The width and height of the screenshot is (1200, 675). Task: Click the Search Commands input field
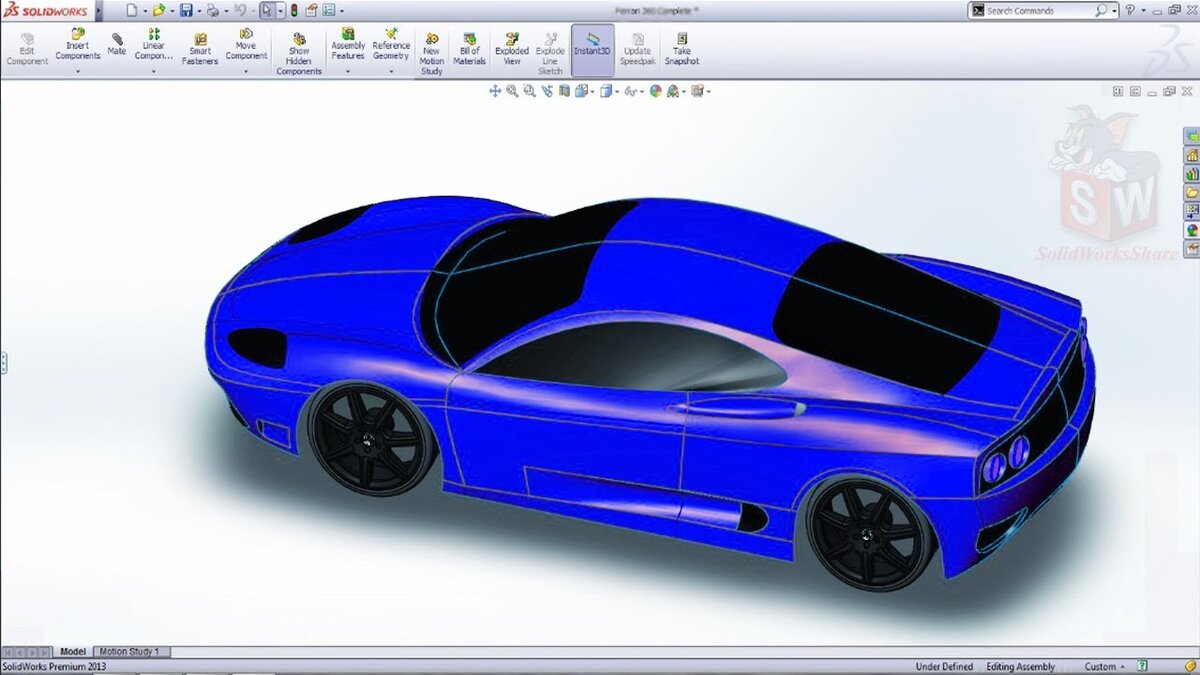pyautogui.click(x=1038, y=10)
